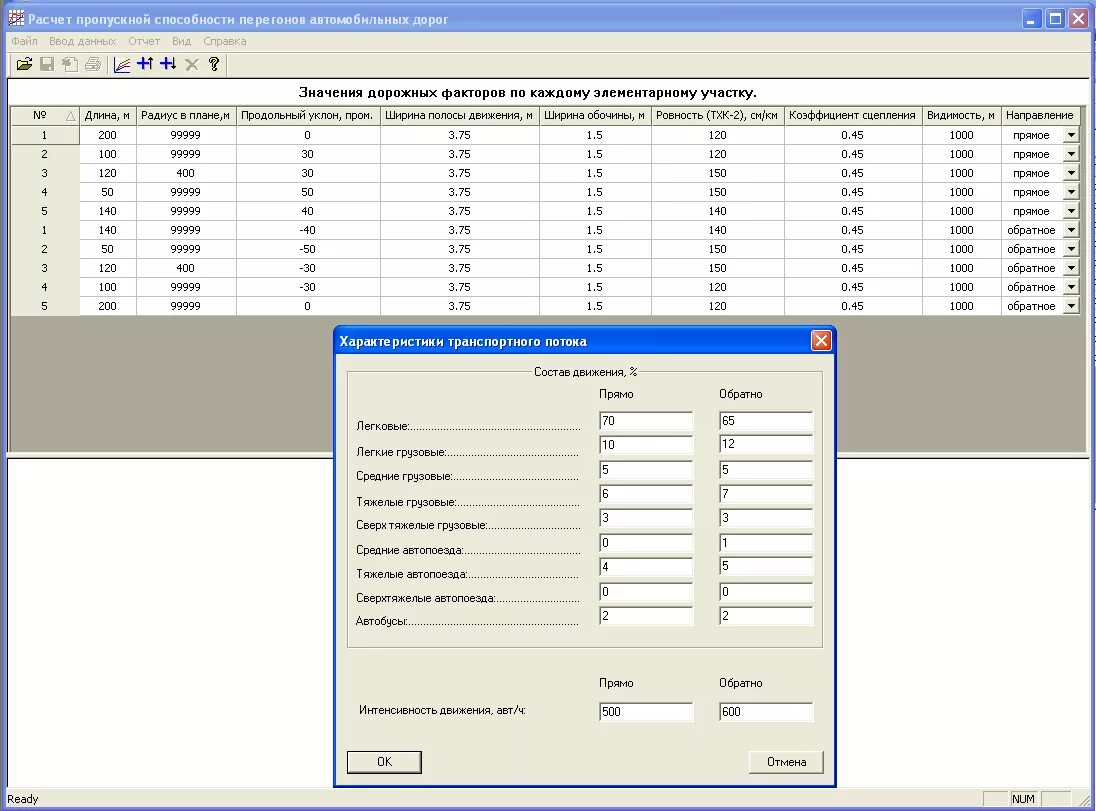Expand direction dropdown for 140 m прямое row
The height and width of the screenshot is (811, 1096).
pyautogui.click(x=1071, y=210)
